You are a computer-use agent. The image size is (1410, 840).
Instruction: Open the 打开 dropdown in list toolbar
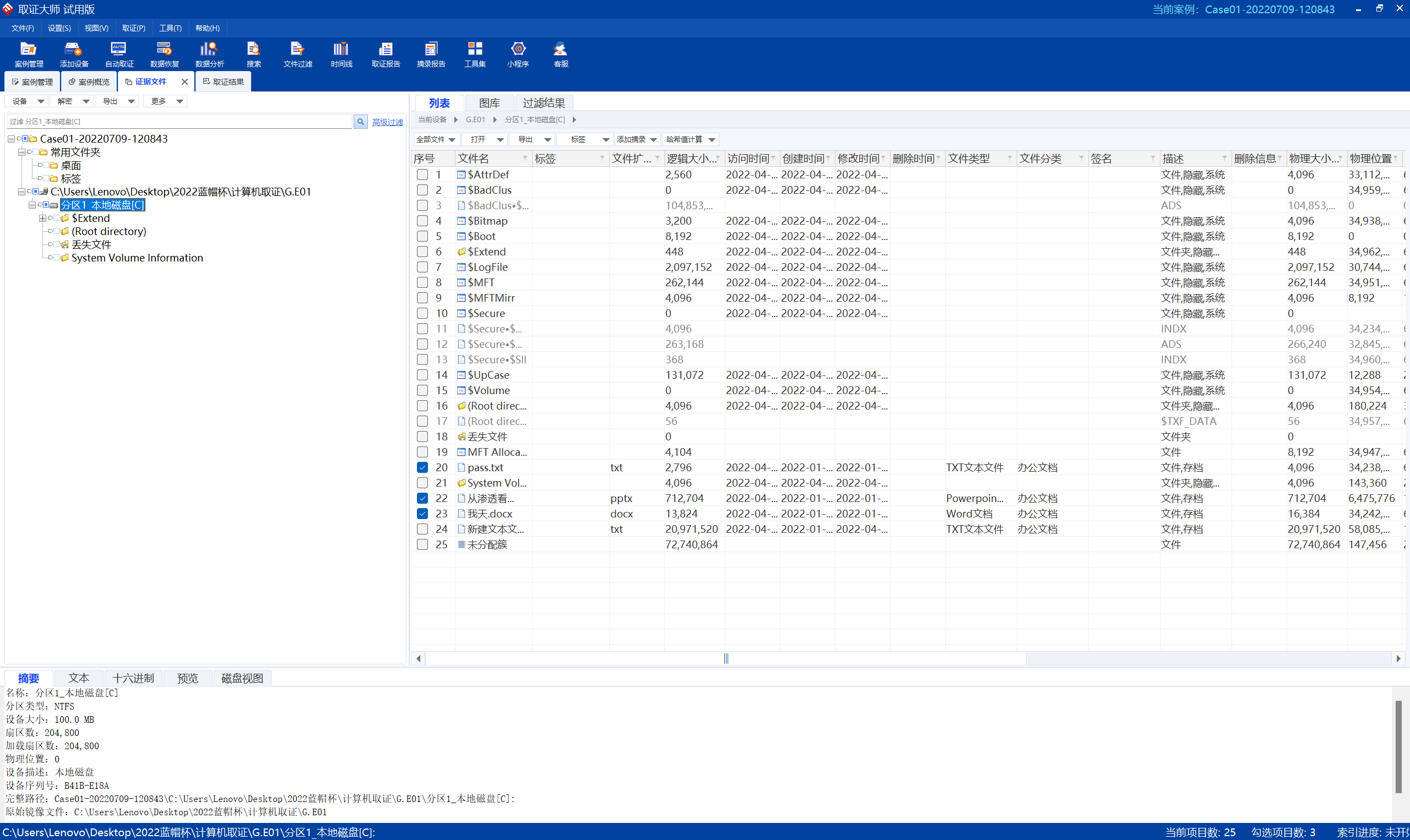pos(486,139)
